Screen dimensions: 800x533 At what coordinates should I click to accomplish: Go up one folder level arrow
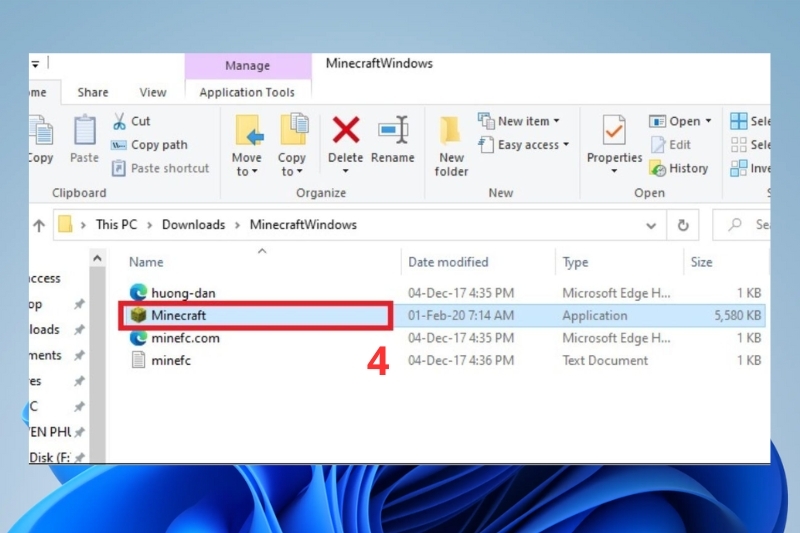point(39,225)
